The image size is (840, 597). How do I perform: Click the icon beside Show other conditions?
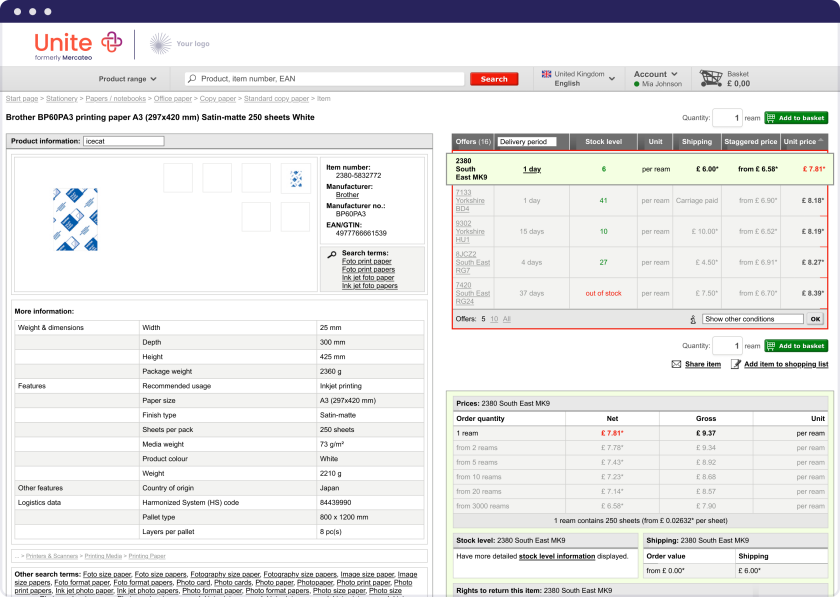point(693,319)
